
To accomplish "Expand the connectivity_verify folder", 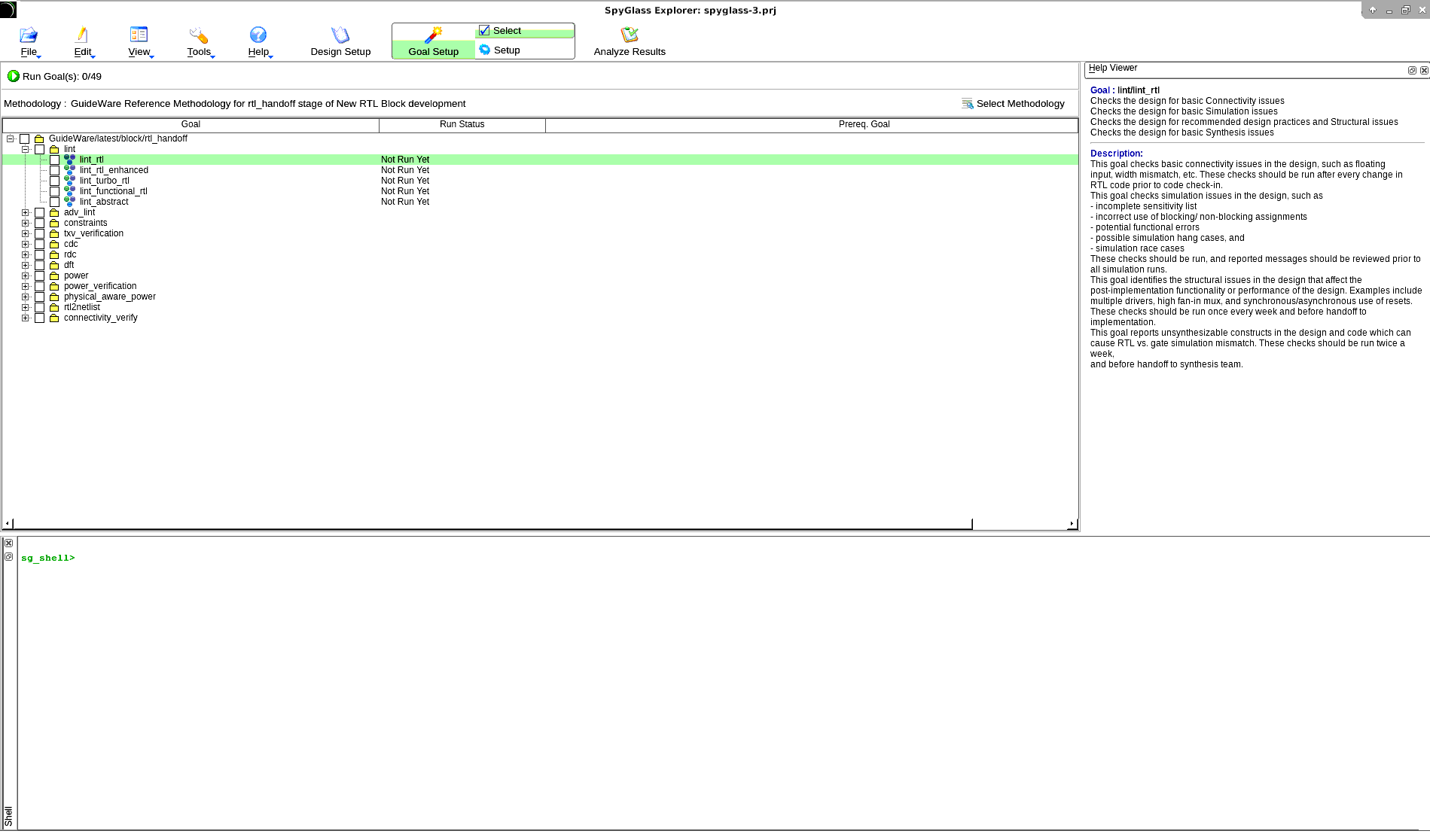I will point(26,318).
